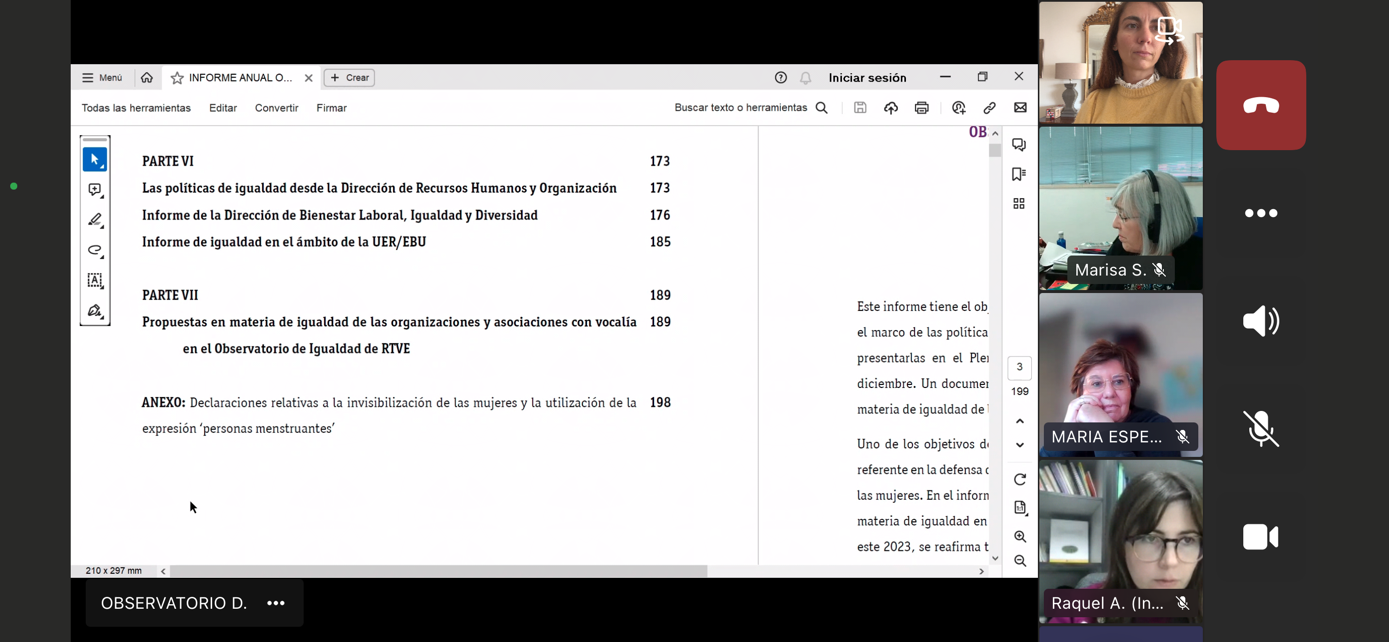1389x642 pixels.
Task: Choose the highlighter pen tool
Action: pos(95,220)
